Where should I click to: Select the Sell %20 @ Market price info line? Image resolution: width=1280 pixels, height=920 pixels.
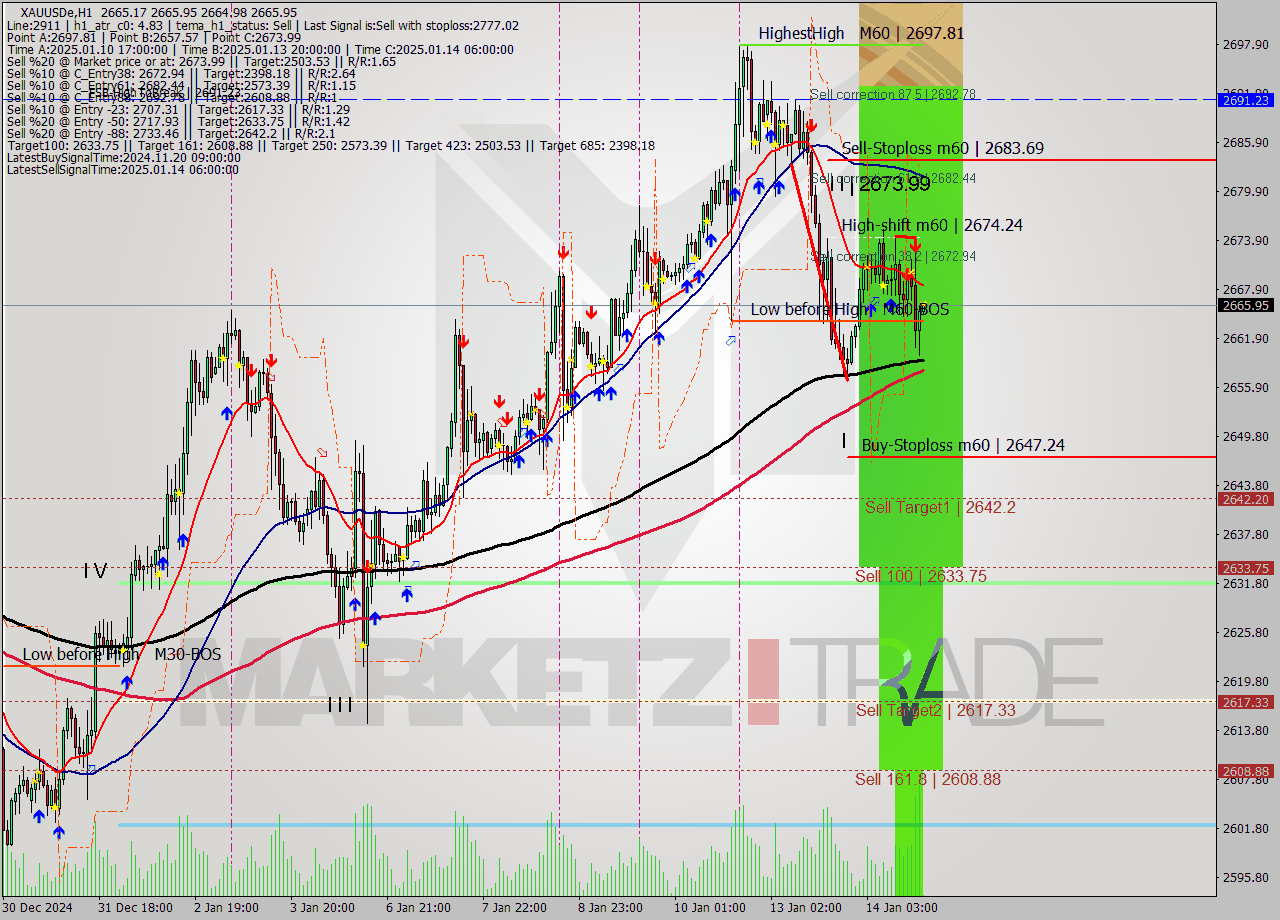click(x=201, y=62)
